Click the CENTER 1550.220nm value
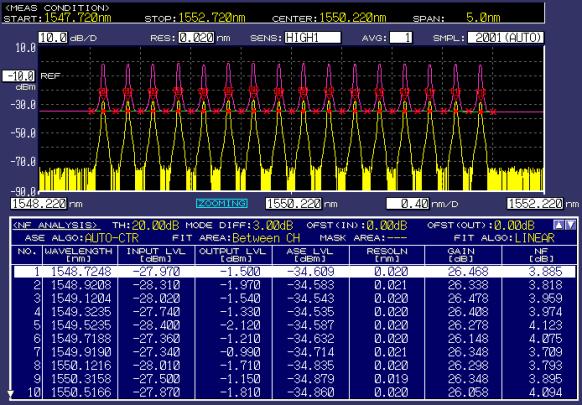This screenshot has width=582, height=405. tap(353, 18)
